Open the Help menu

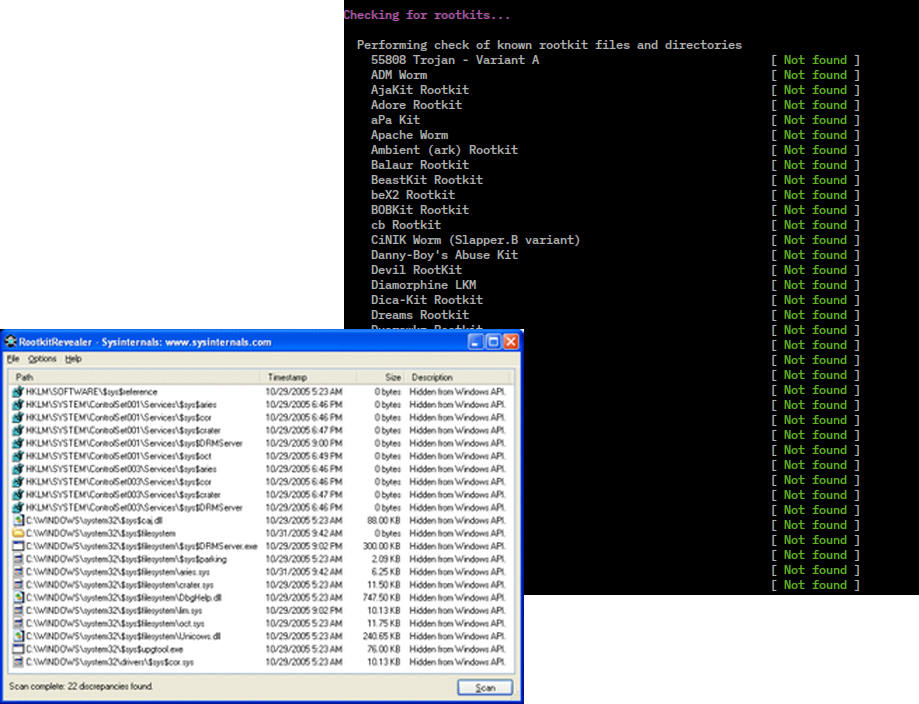pyautogui.click(x=73, y=359)
